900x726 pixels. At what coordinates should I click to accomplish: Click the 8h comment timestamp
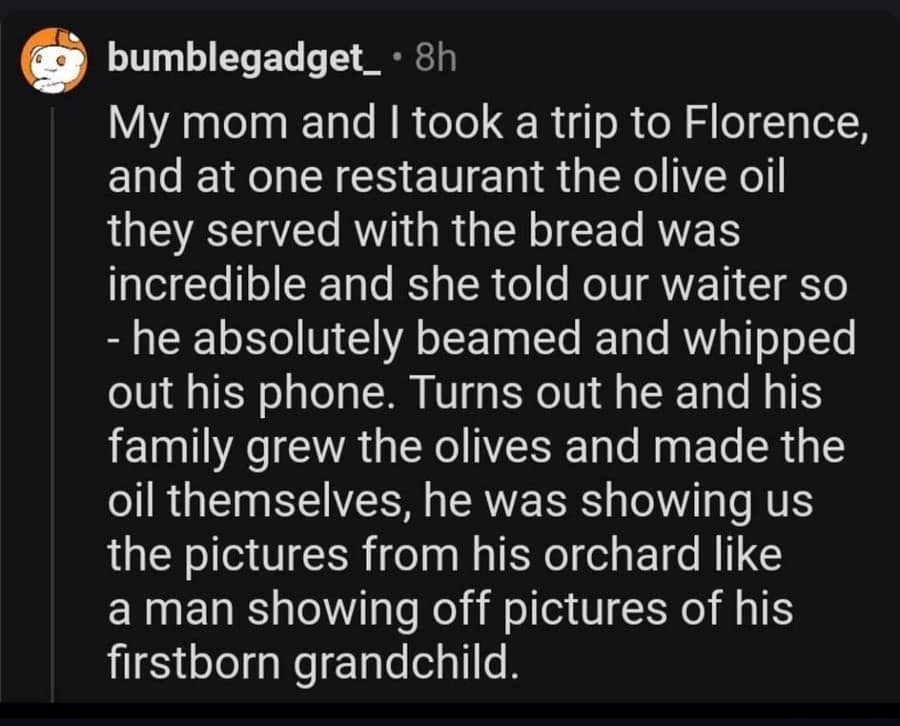(432, 60)
